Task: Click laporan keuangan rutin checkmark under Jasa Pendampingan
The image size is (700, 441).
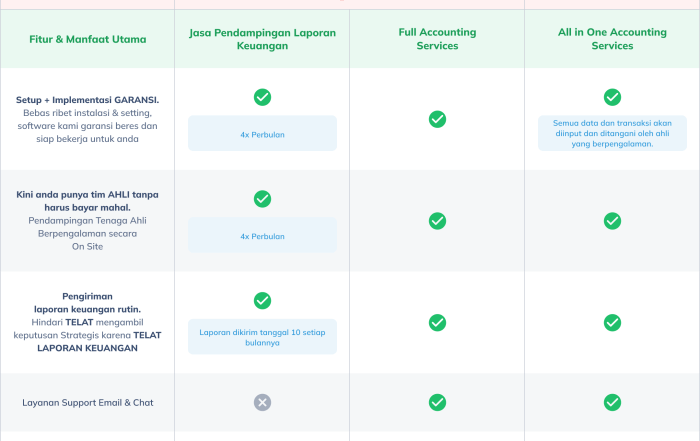Action: (262, 300)
